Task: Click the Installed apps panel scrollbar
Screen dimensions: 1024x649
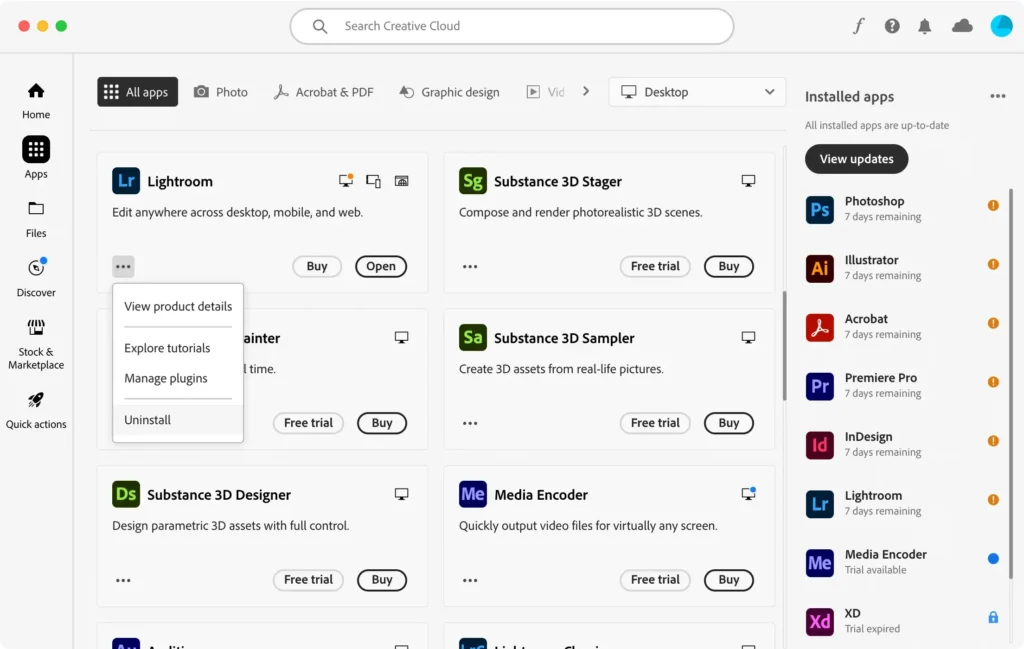Action: (1011, 384)
